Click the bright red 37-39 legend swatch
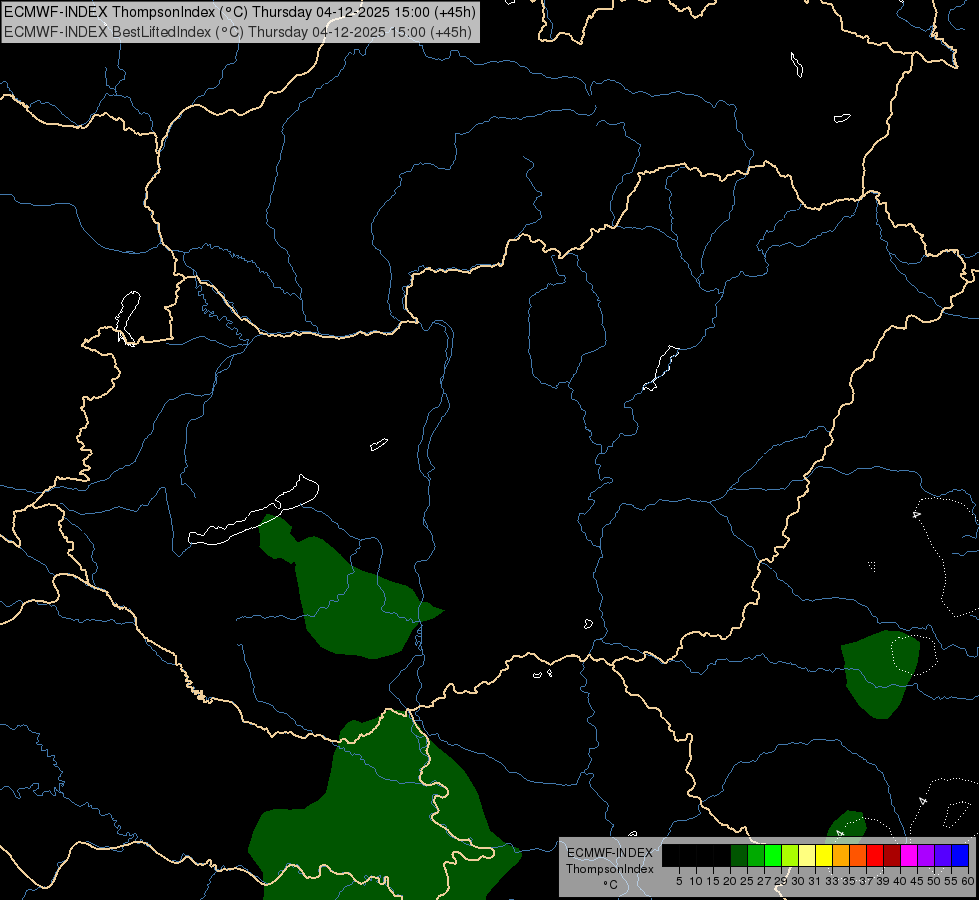This screenshot has height=900, width=979. 875,855
